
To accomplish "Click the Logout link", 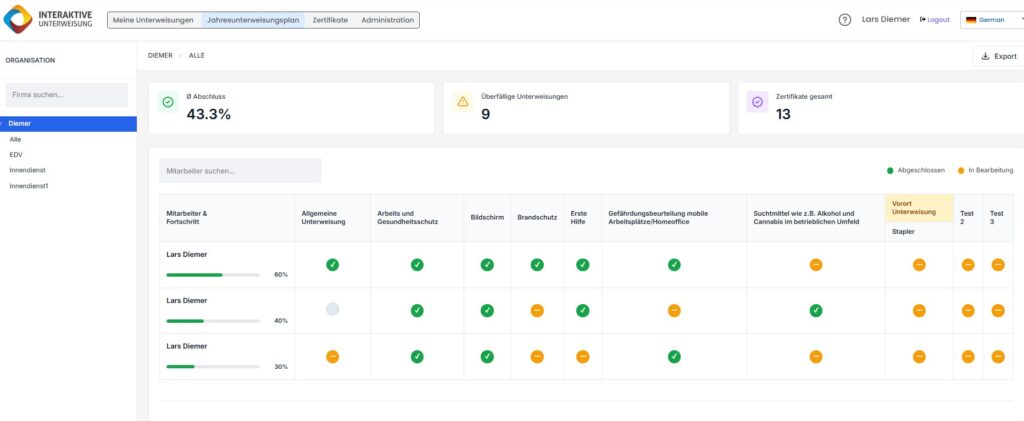I will click(x=934, y=20).
